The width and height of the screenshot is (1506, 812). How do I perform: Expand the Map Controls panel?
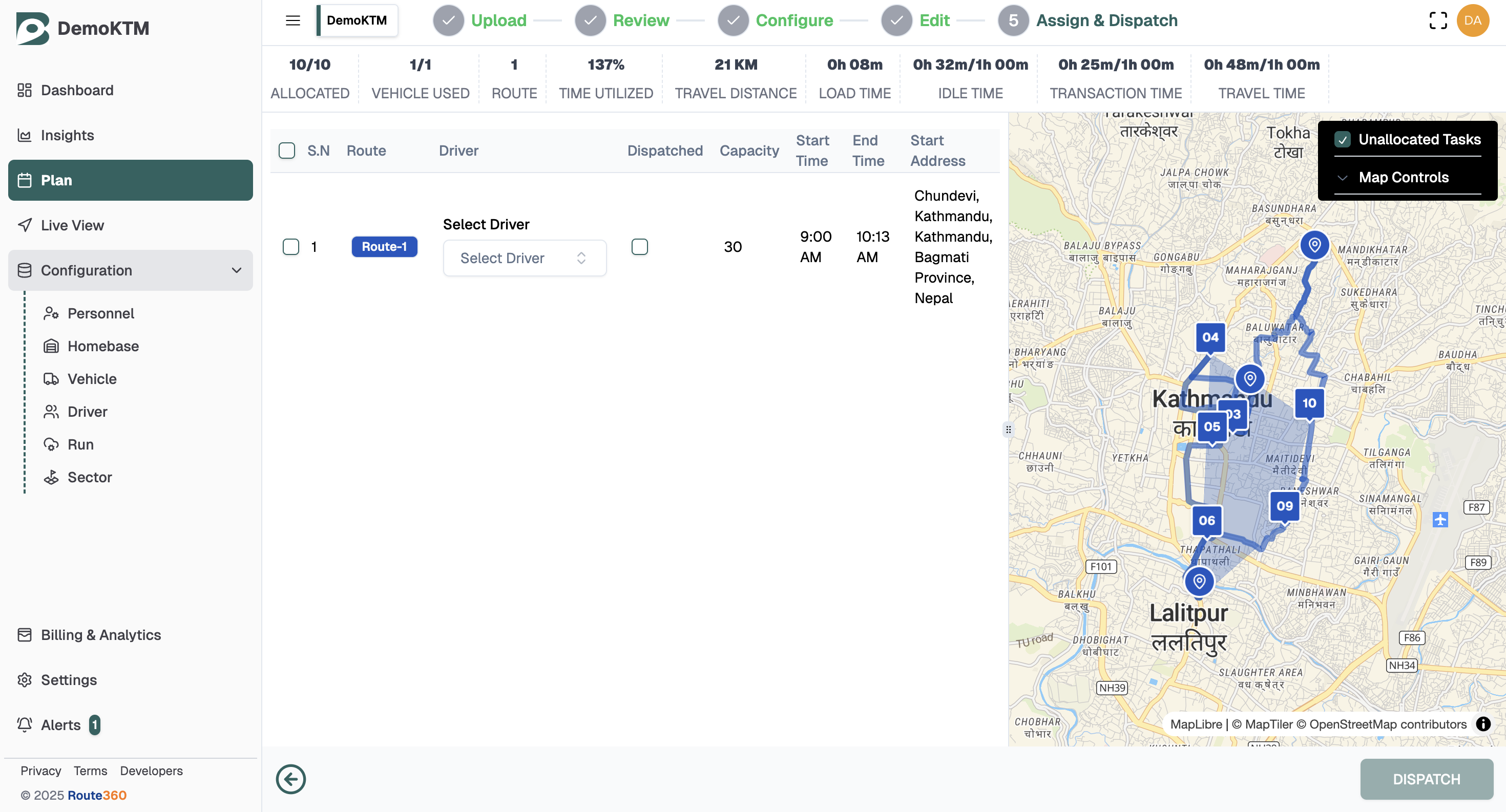click(x=1403, y=177)
